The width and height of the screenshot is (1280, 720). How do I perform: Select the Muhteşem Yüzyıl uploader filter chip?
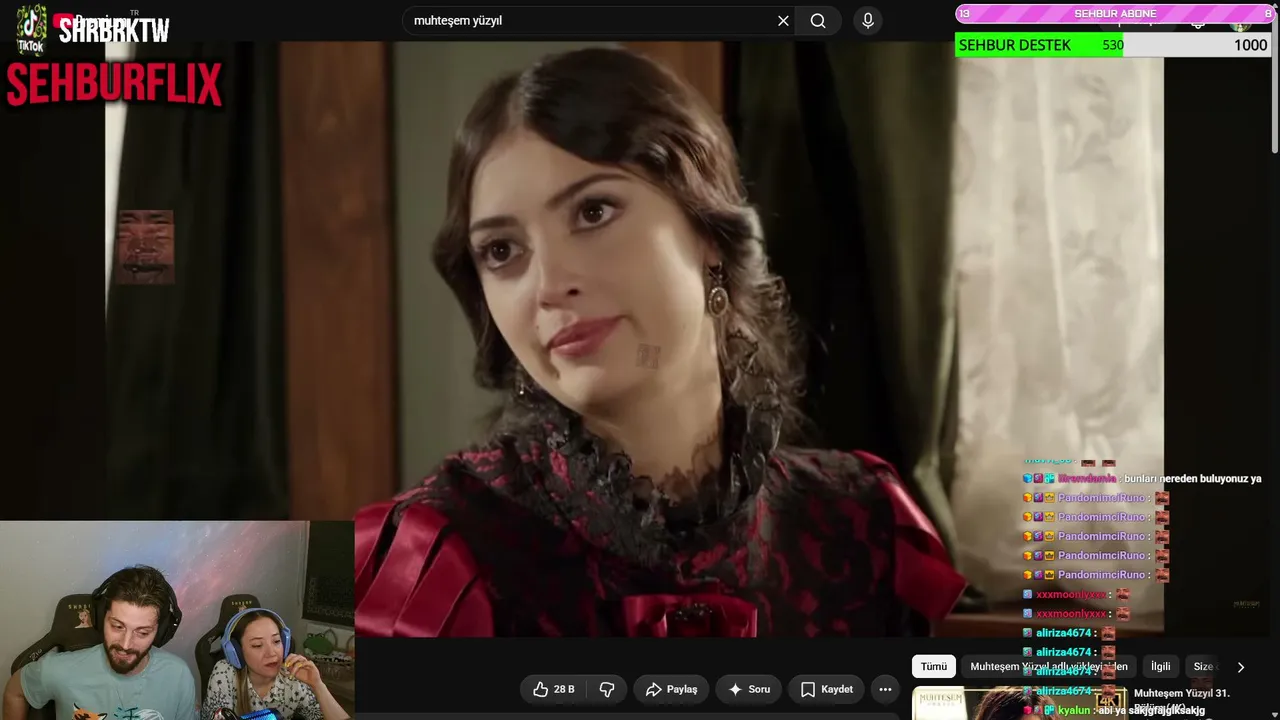(x=1049, y=667)
